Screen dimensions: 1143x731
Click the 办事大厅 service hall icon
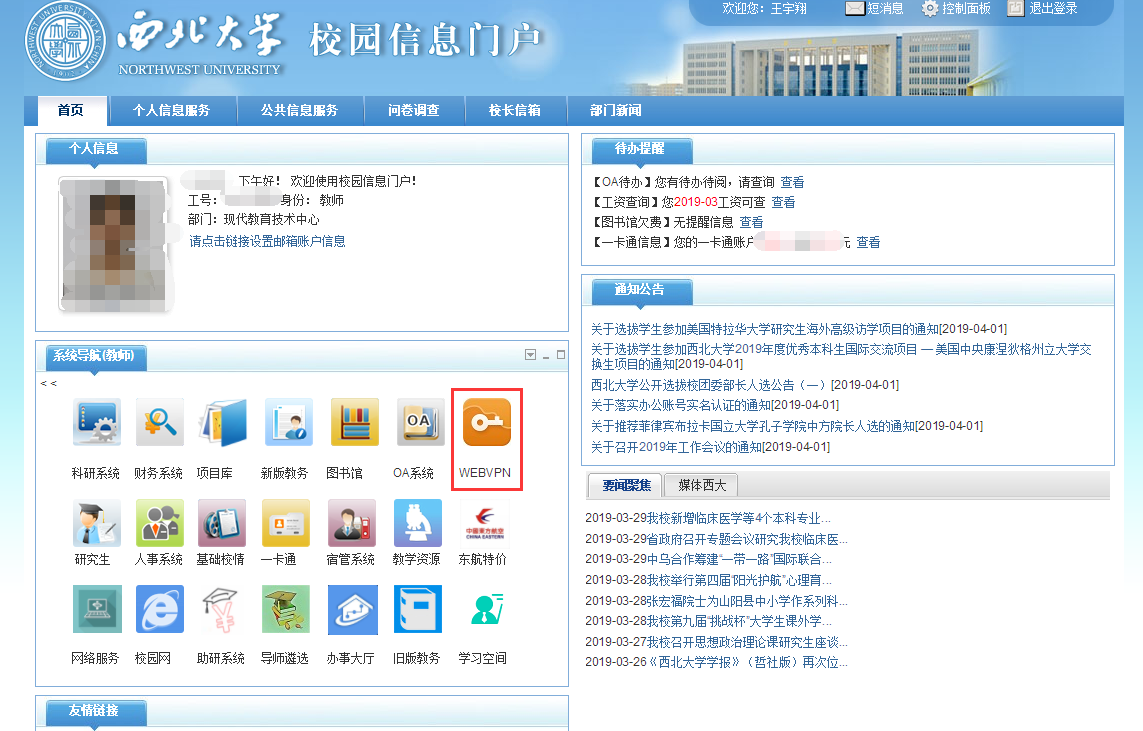click(x=353, y=609)
